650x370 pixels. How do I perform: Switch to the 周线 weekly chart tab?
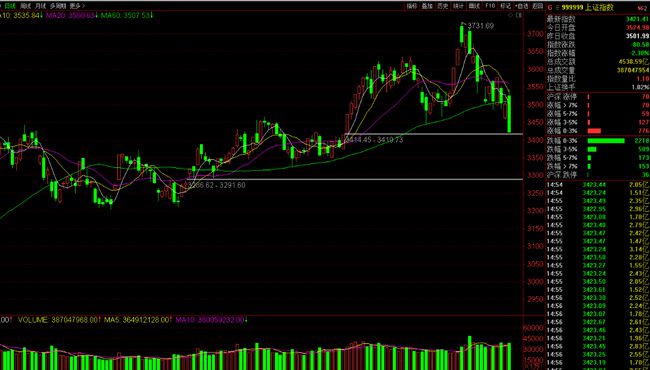click(x=26, y=6)
